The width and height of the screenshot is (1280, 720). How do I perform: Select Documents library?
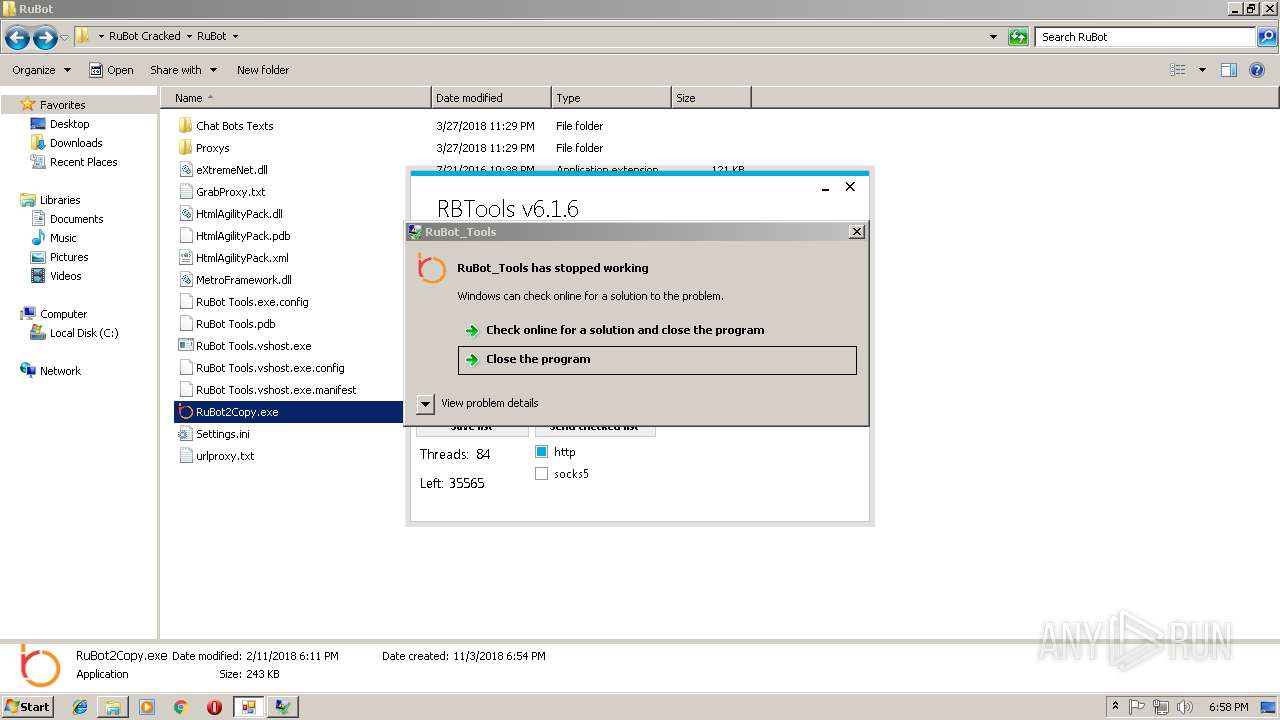tap(76, 219)
